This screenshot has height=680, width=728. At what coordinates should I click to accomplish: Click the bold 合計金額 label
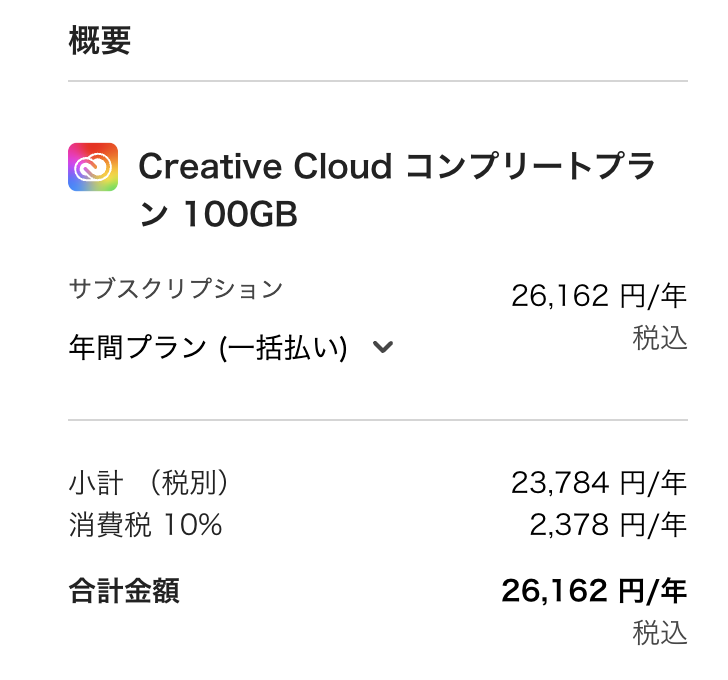(x=124, y=591)
